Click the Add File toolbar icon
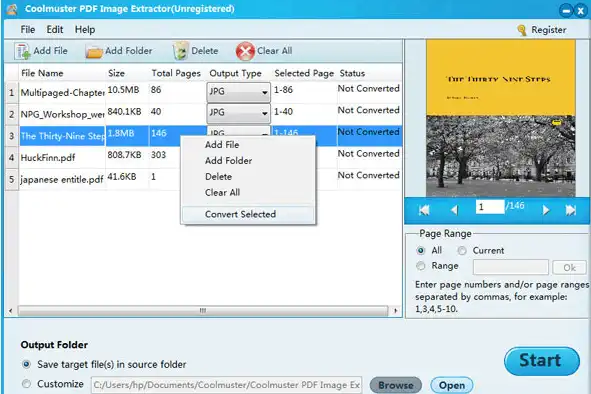591x394 pixels. click(22, 51)
